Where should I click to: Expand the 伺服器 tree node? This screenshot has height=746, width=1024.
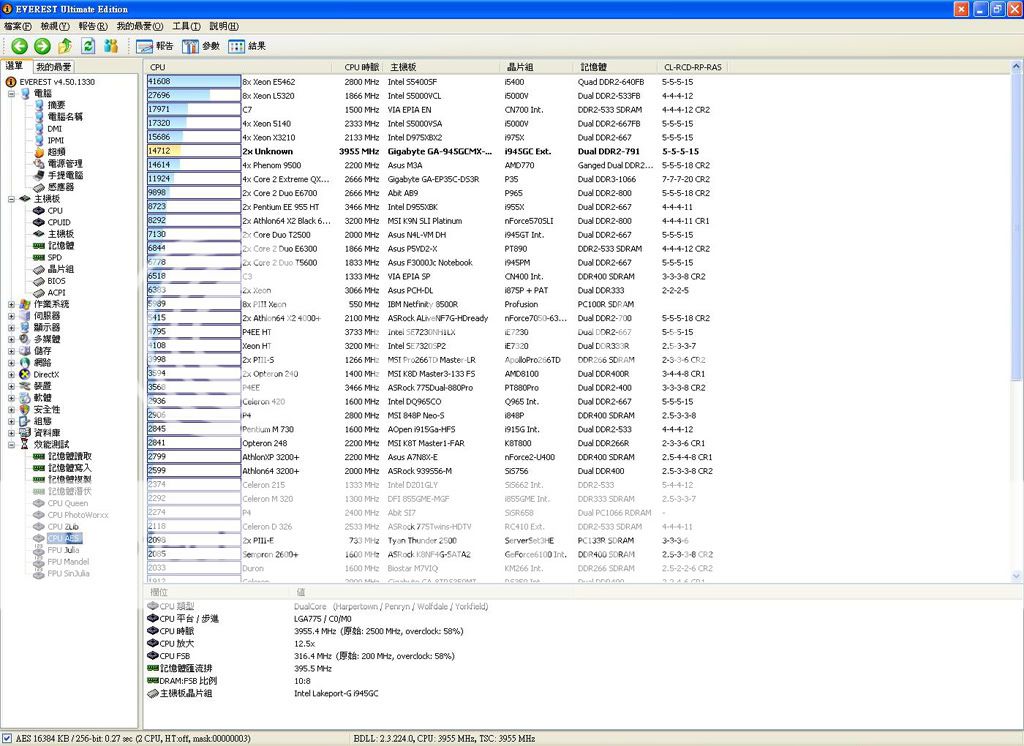[x=11, y=316]
